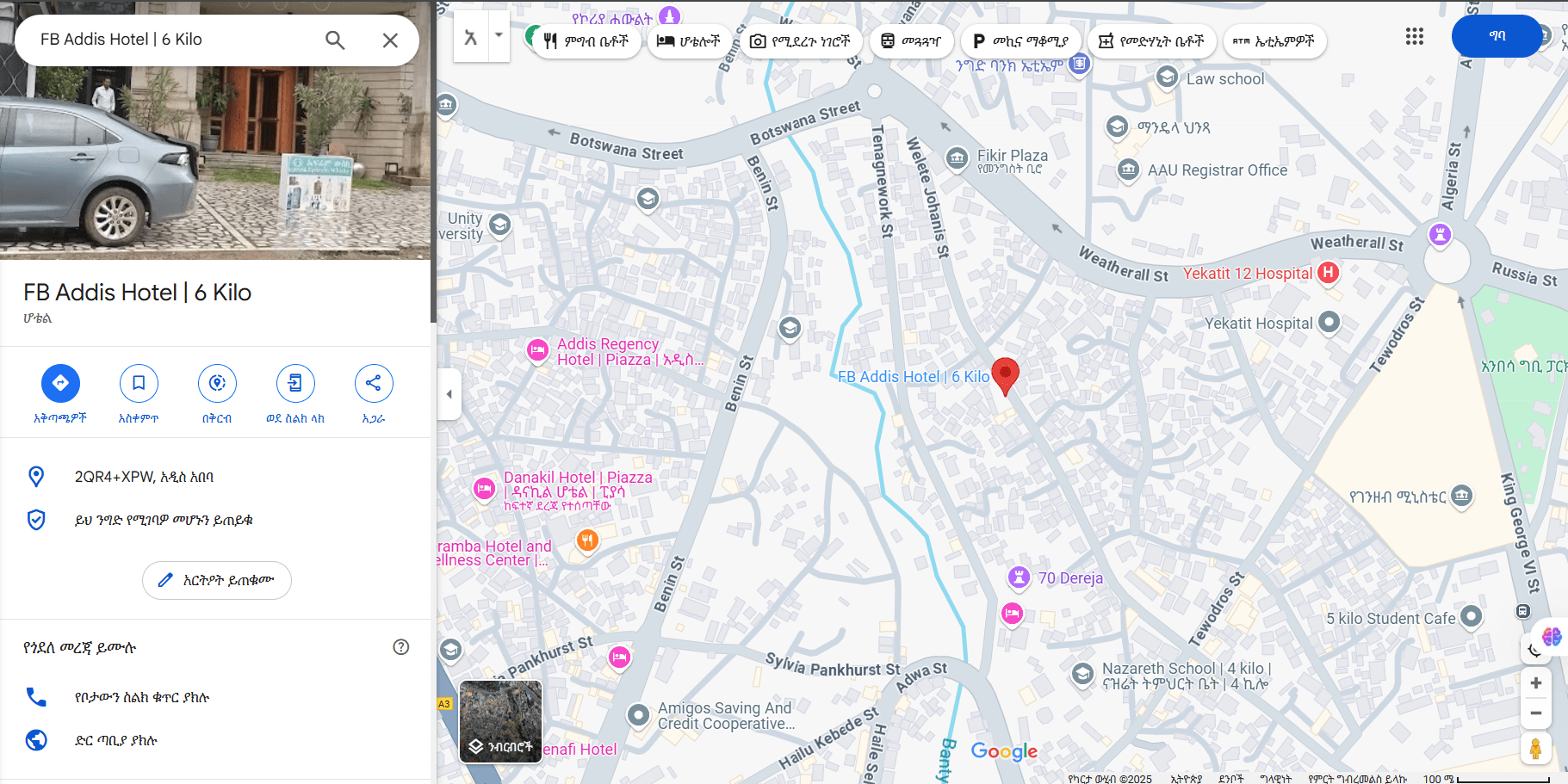Filter map by Transit chip
The image size is (1568, 784).
point(911,41)
